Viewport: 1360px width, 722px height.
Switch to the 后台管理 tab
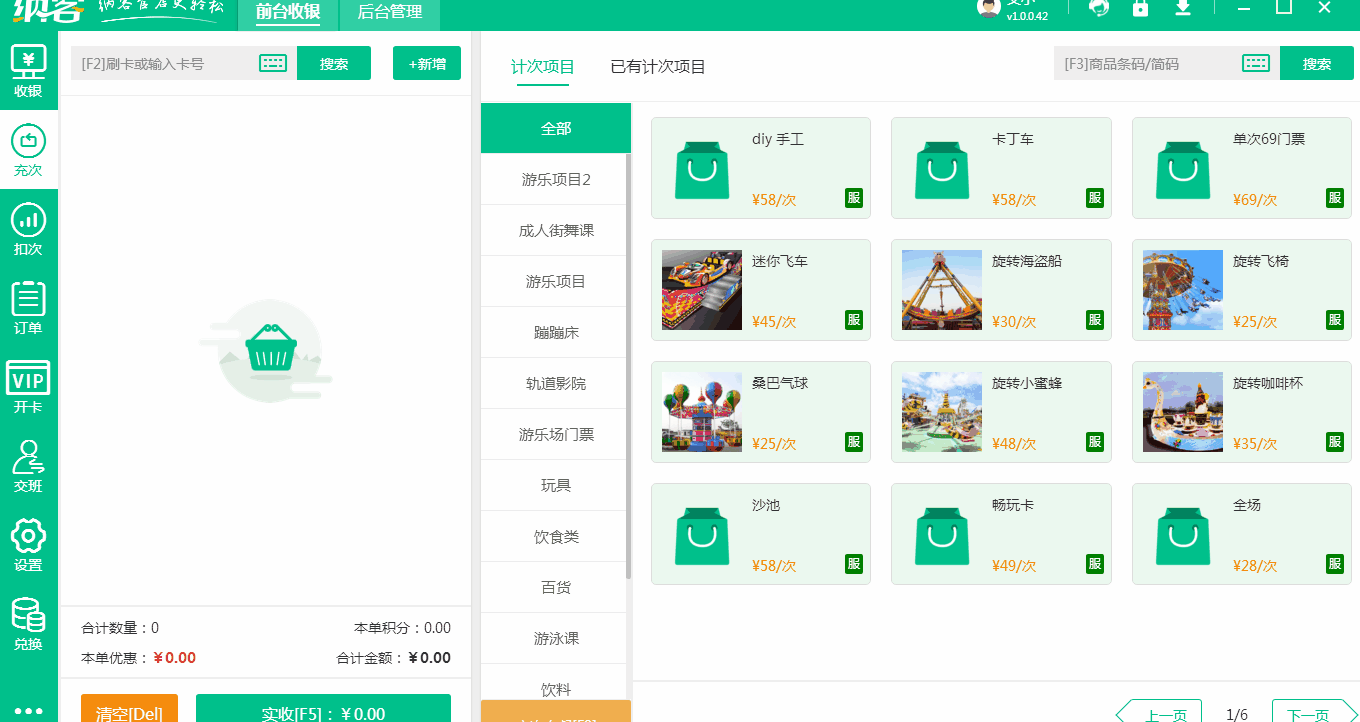tap(389, 15)
